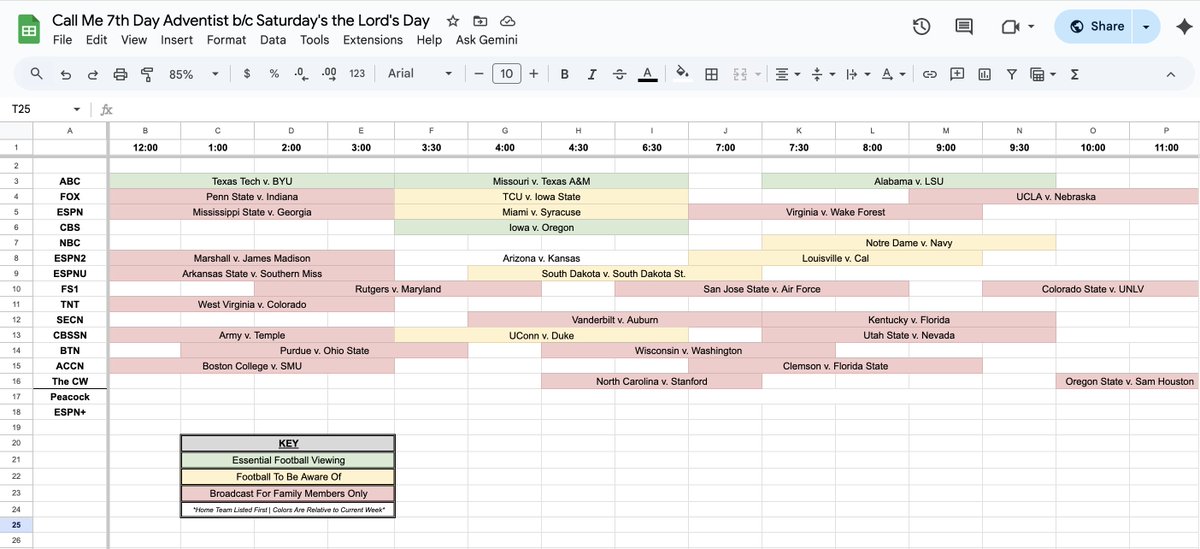The width and height of the screenshot is (1200, 549).
Task: Activate the paint format tool
Action: click(147, 74)
